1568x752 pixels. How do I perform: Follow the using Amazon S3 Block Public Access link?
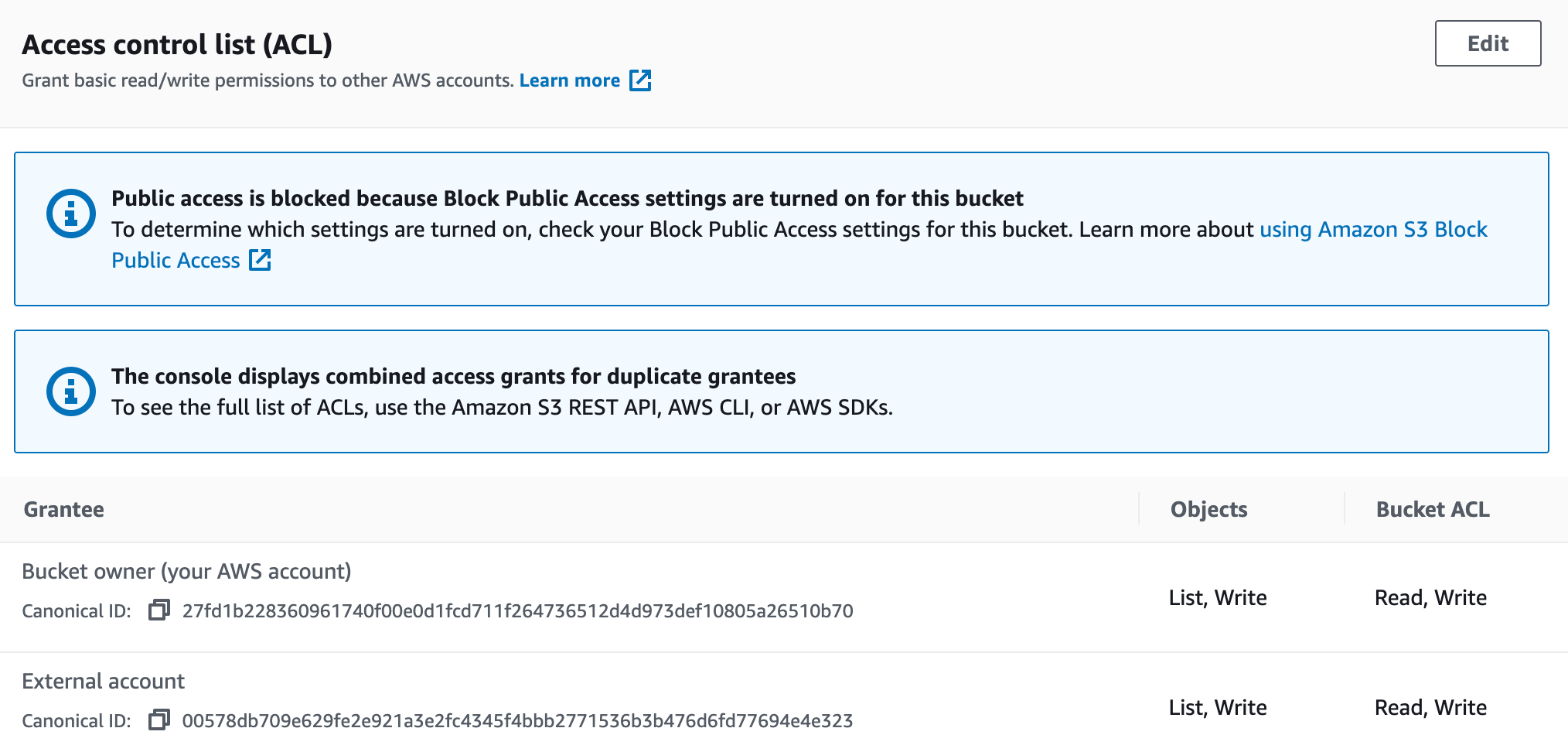1372,229
